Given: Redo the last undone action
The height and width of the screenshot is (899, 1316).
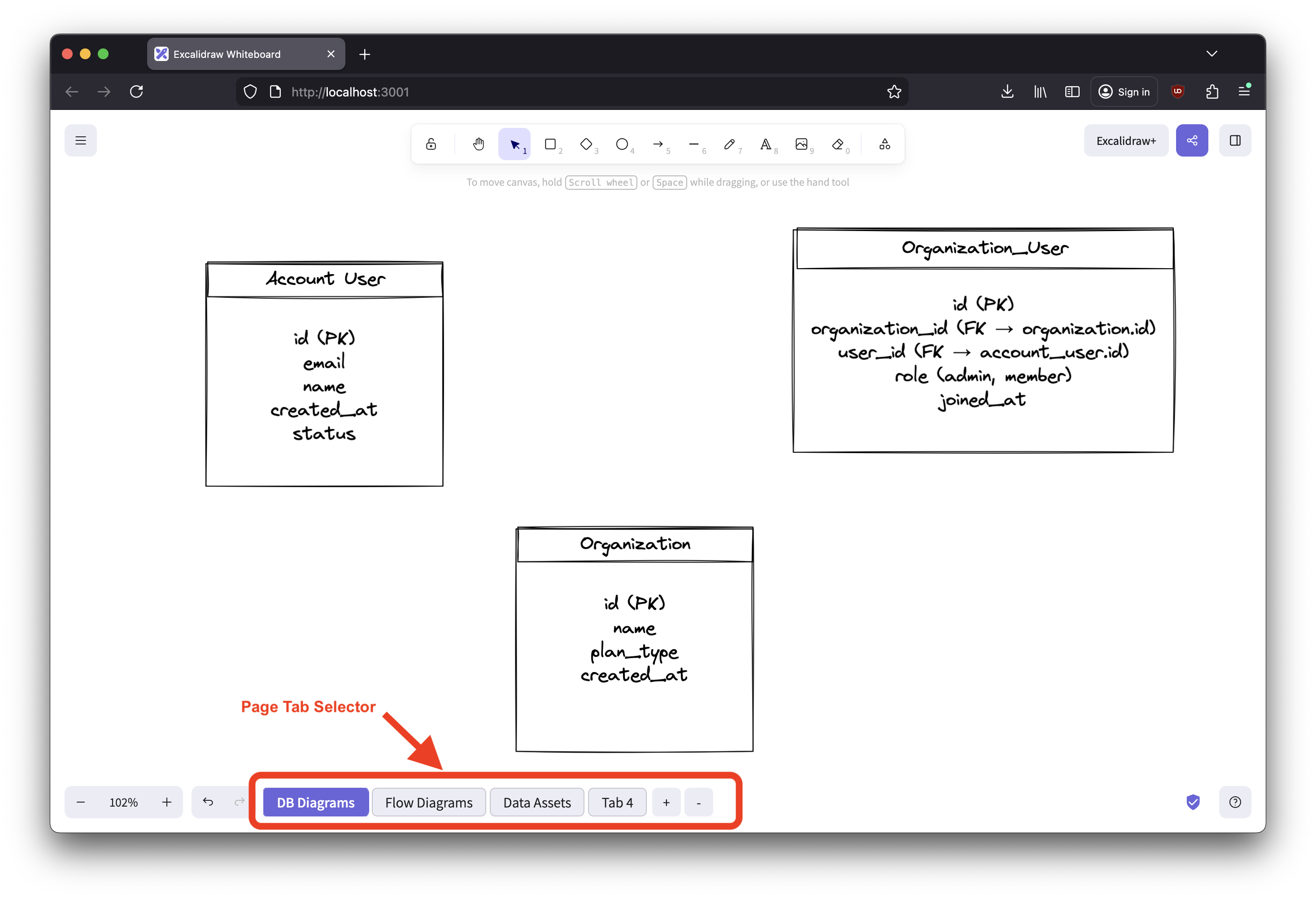Looking at the screenshot, I should click(x=239, y=802).
